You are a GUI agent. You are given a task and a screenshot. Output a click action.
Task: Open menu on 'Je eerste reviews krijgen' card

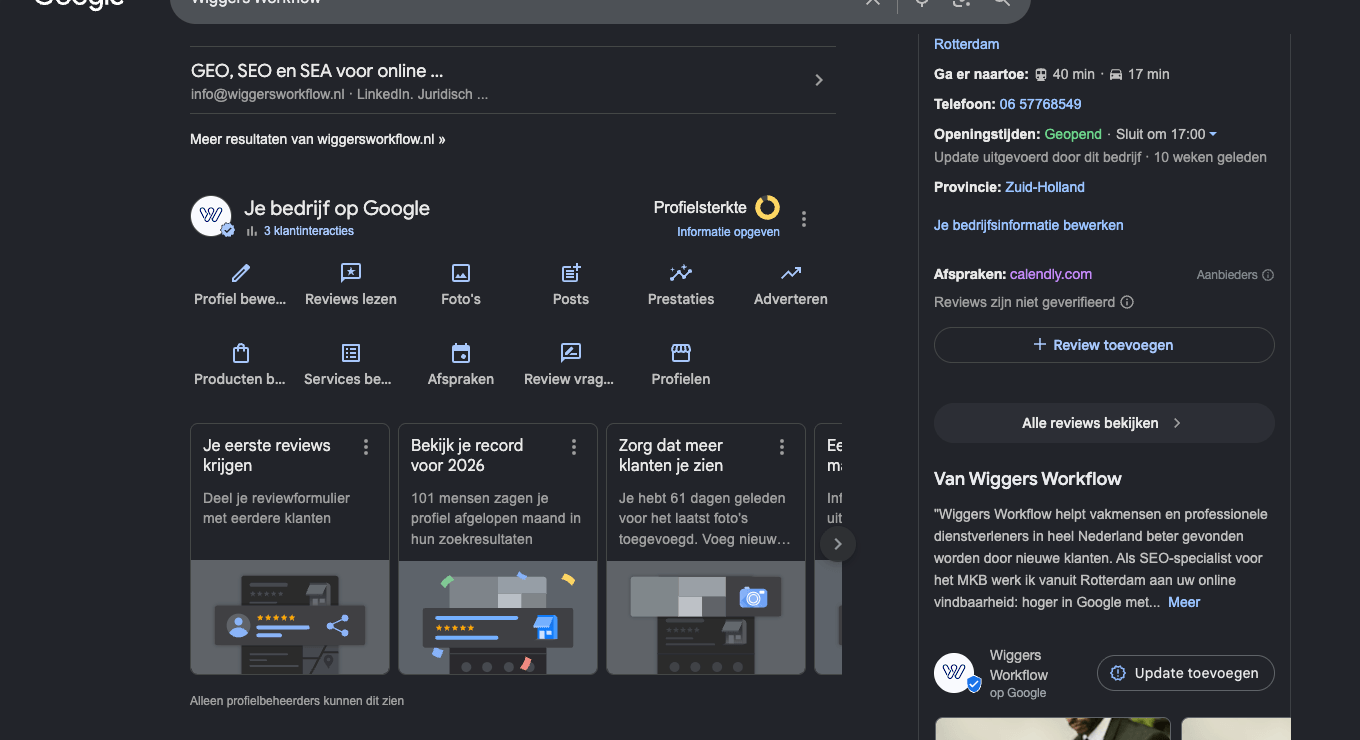pyautogui.click(x=366, y=447)
